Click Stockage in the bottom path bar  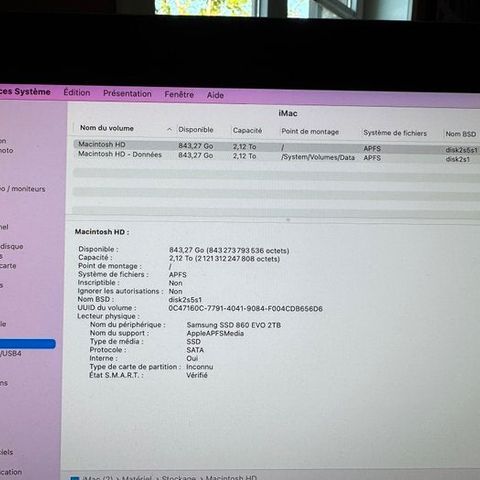click(x=179, y=478)
